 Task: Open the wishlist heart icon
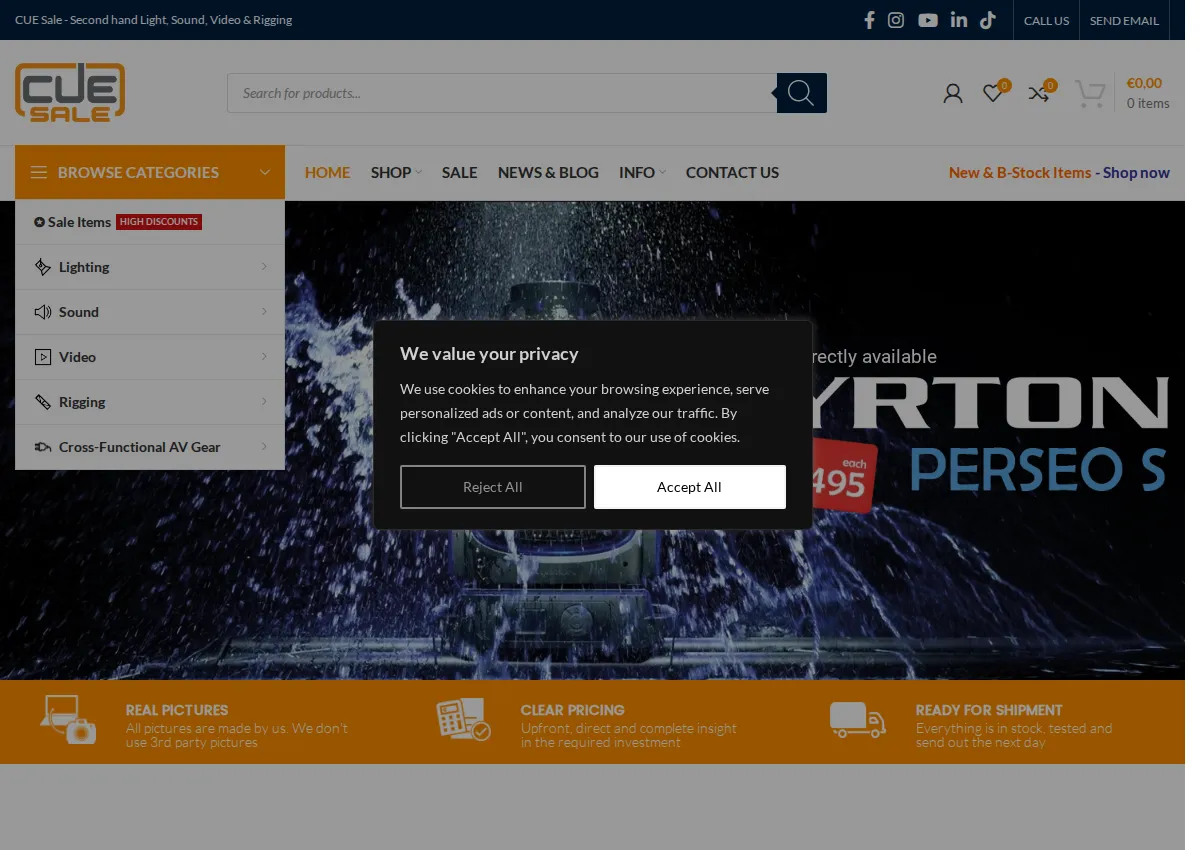992,93
